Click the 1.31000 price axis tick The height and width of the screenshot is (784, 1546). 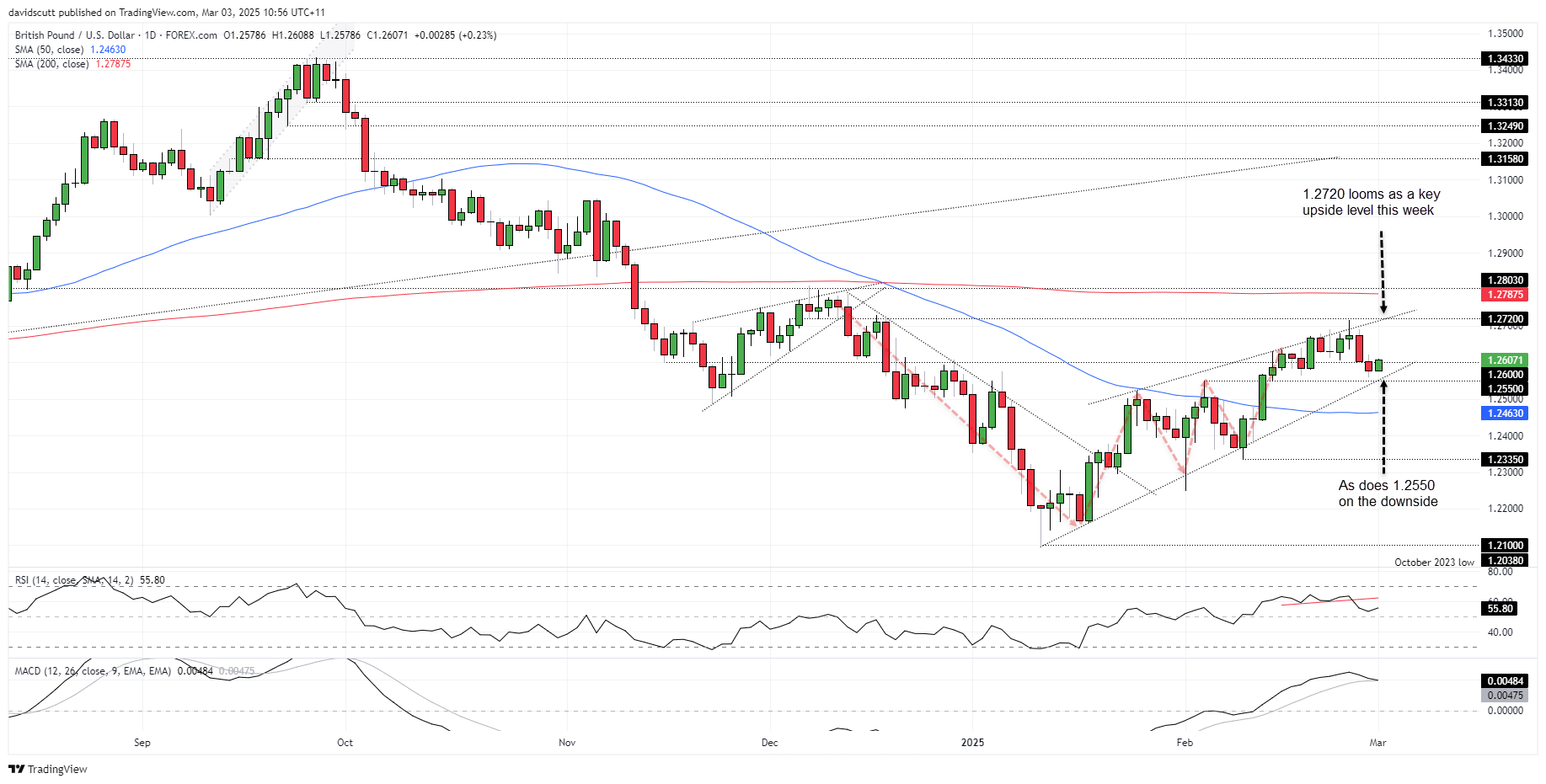[1506, 180]
